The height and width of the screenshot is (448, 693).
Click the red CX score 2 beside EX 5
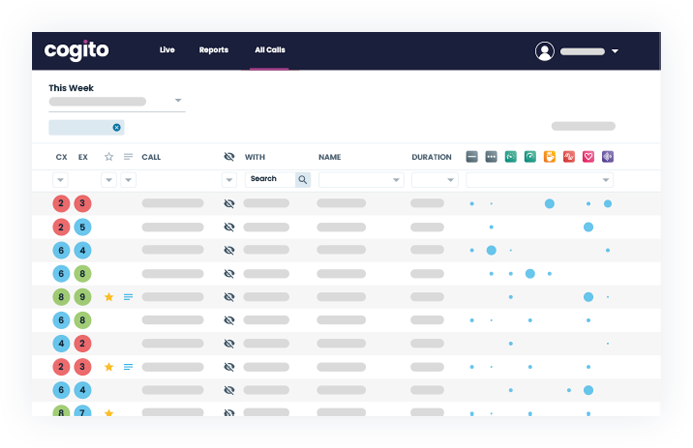point(61,227)
